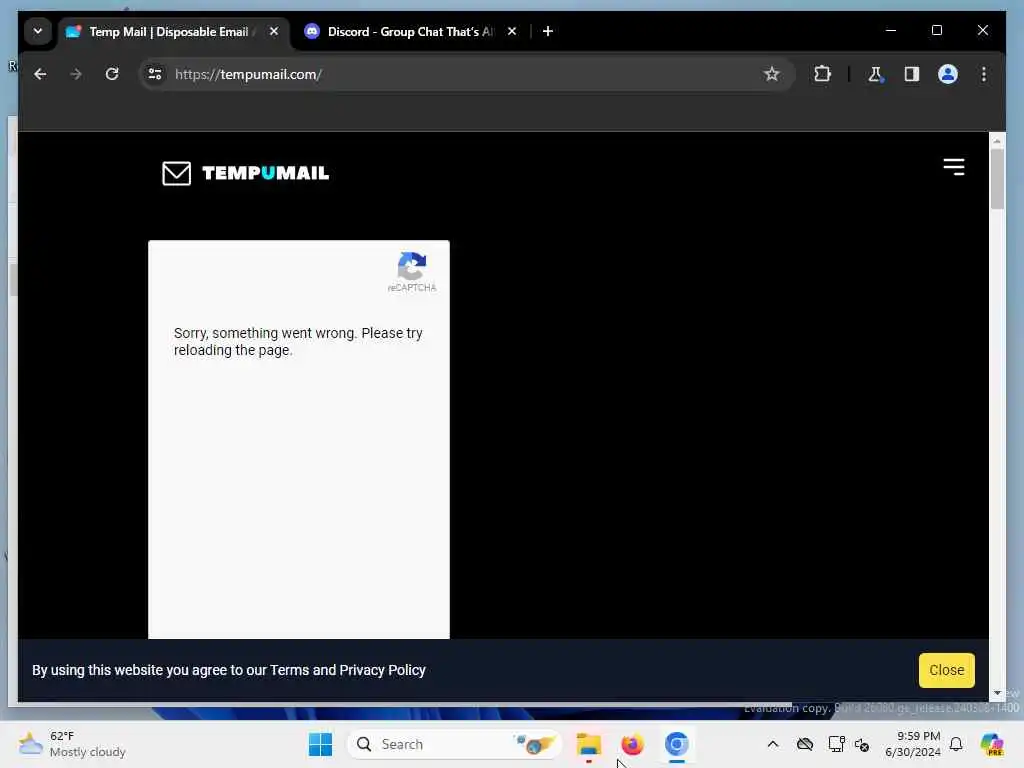The height and width of the screenshot is (768, 1024).
Task: Show hidden system tray icons
Action: click(x=773, y=744)
